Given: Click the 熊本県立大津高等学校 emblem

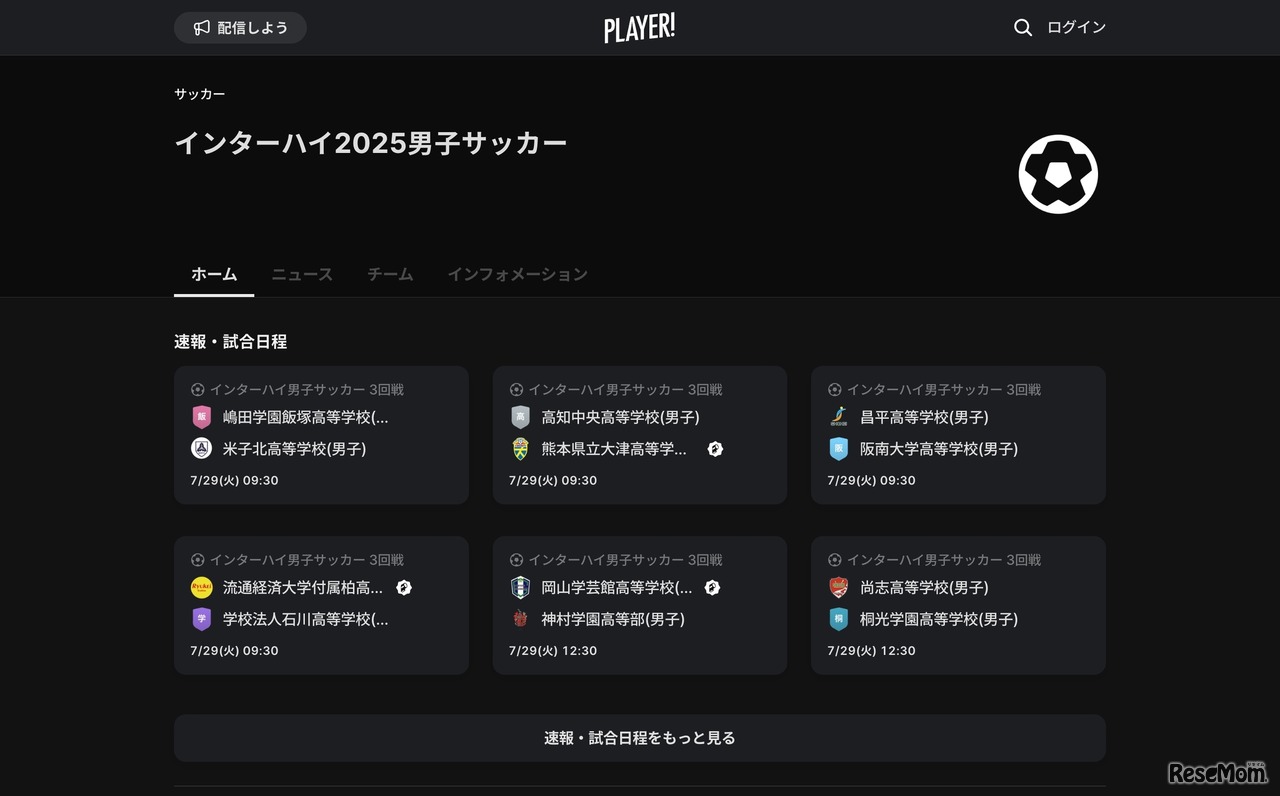Looking at the screenshot, I should tap(519, 449).
